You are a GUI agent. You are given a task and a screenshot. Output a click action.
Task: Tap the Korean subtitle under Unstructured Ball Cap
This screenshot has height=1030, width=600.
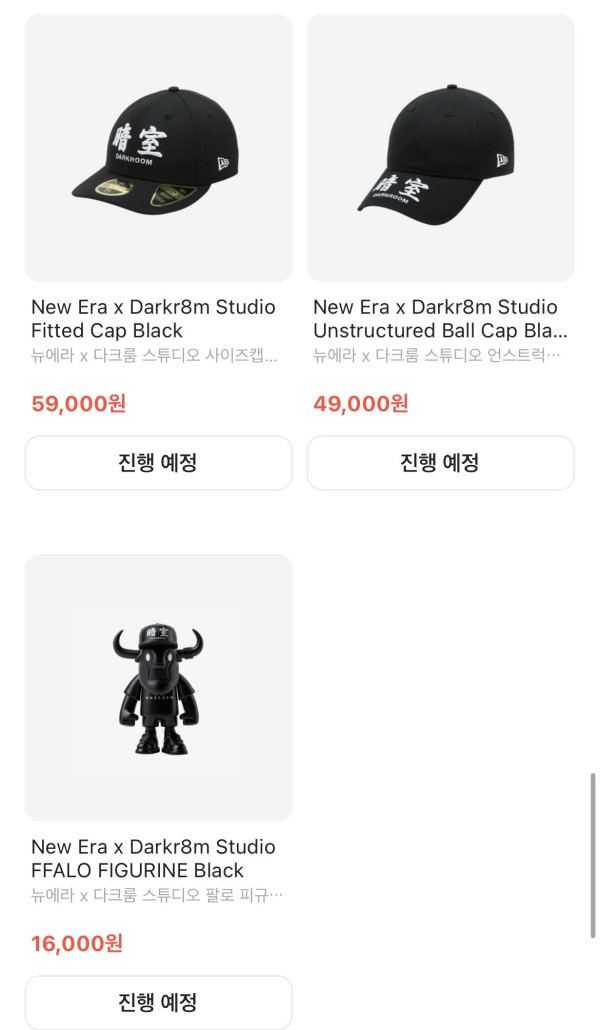point(437,355)
